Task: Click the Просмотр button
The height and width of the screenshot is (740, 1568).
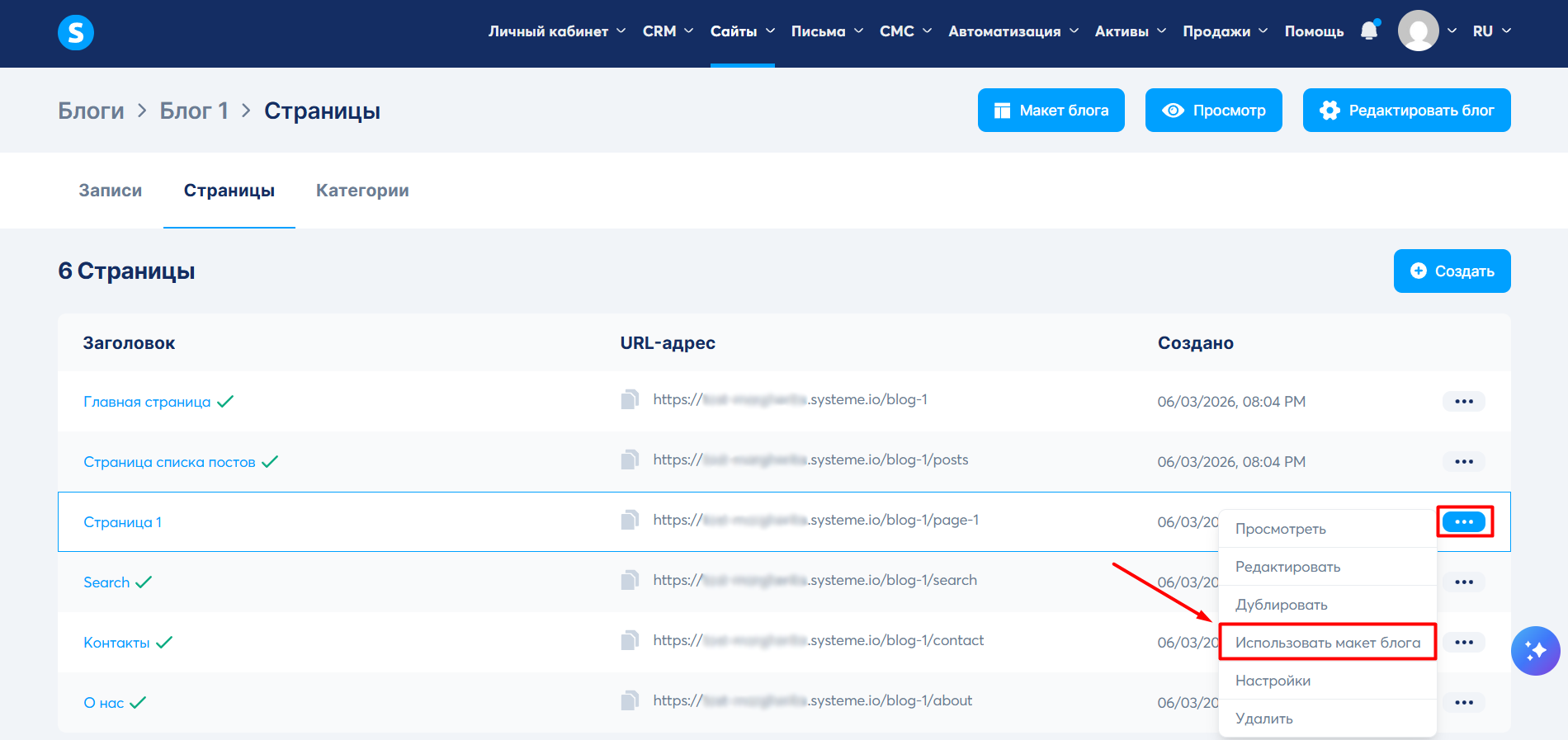Action: (x=1213, y=111)
